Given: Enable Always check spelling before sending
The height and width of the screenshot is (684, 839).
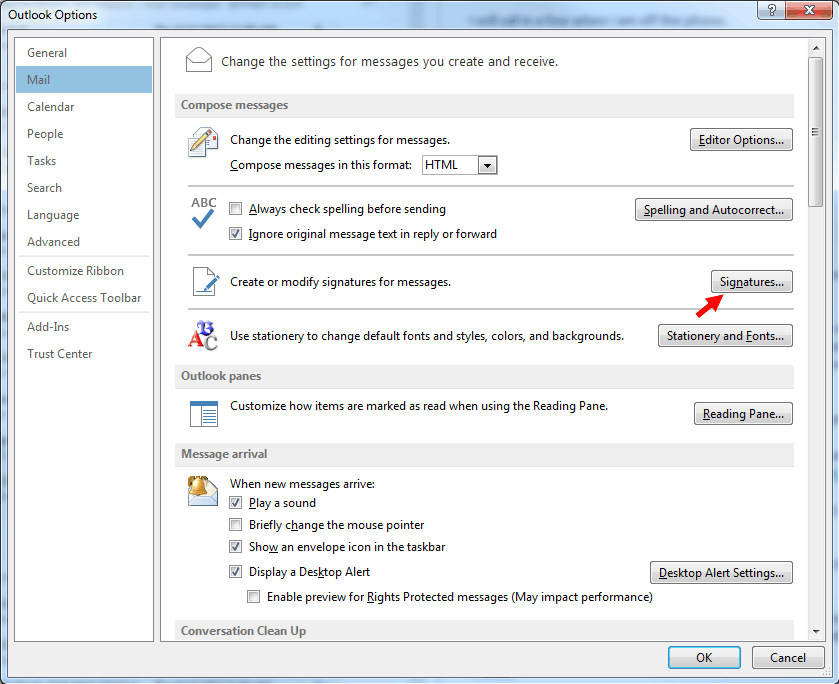Looking at the screenshot, I should [x=235, y=209].
